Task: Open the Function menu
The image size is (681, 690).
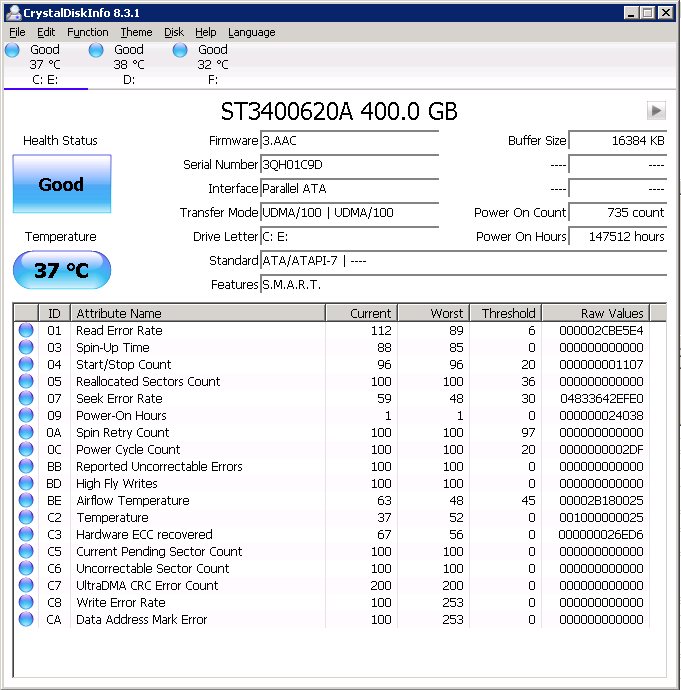Action: coord(88,32)
